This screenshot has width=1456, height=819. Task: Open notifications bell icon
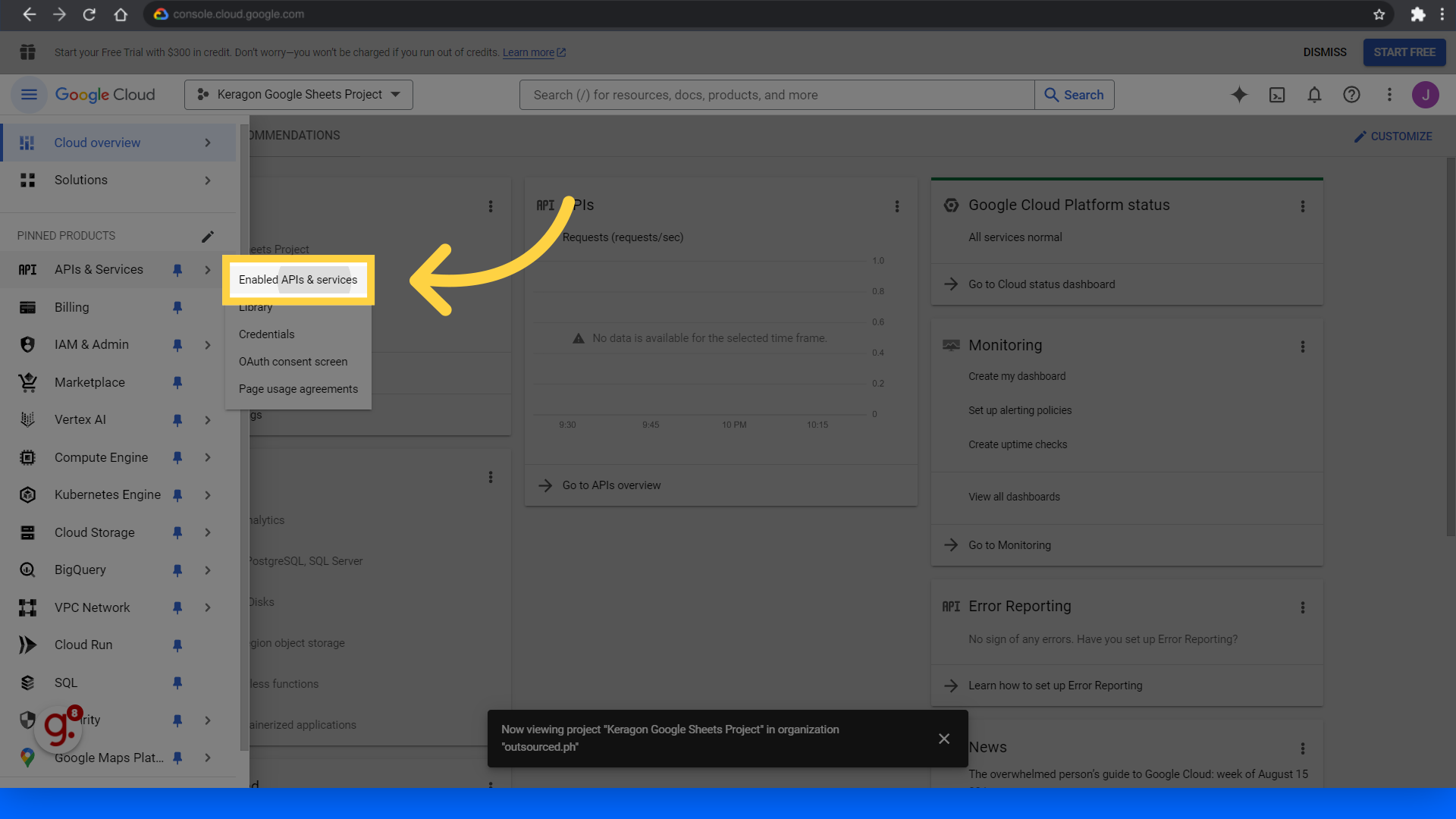[1314, 95]
